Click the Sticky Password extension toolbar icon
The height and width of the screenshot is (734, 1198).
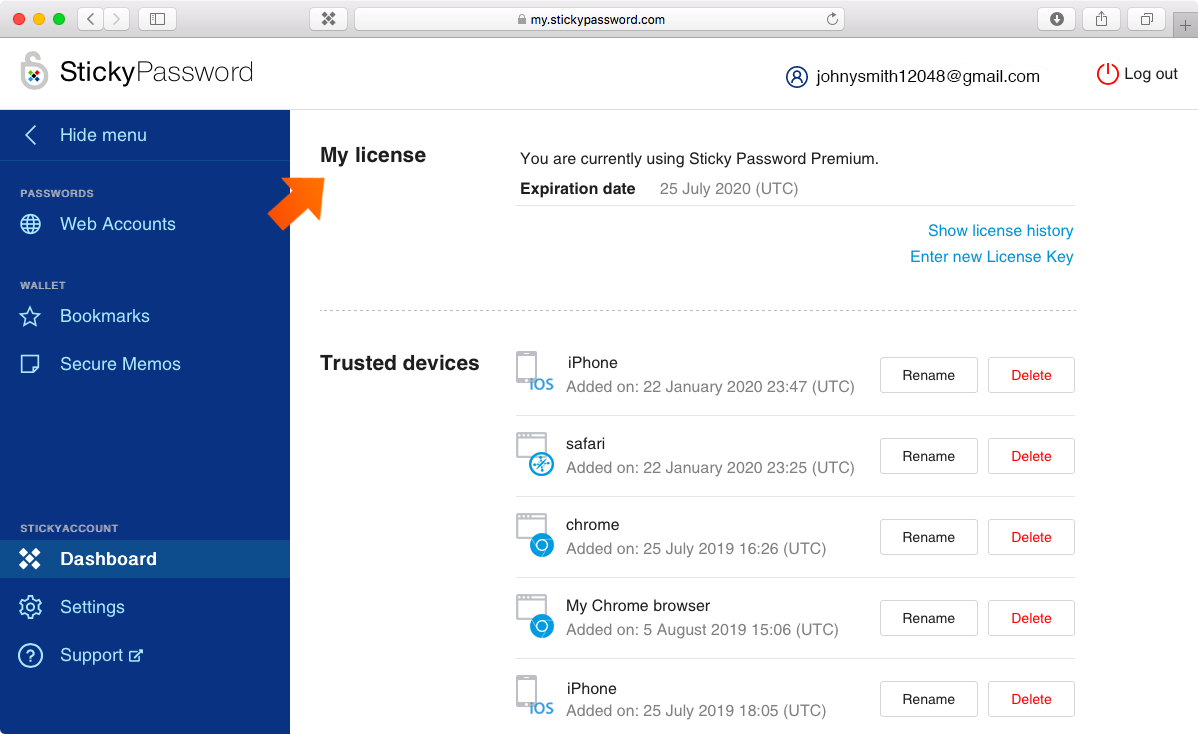pyautogui.click(x=329, y=19)
